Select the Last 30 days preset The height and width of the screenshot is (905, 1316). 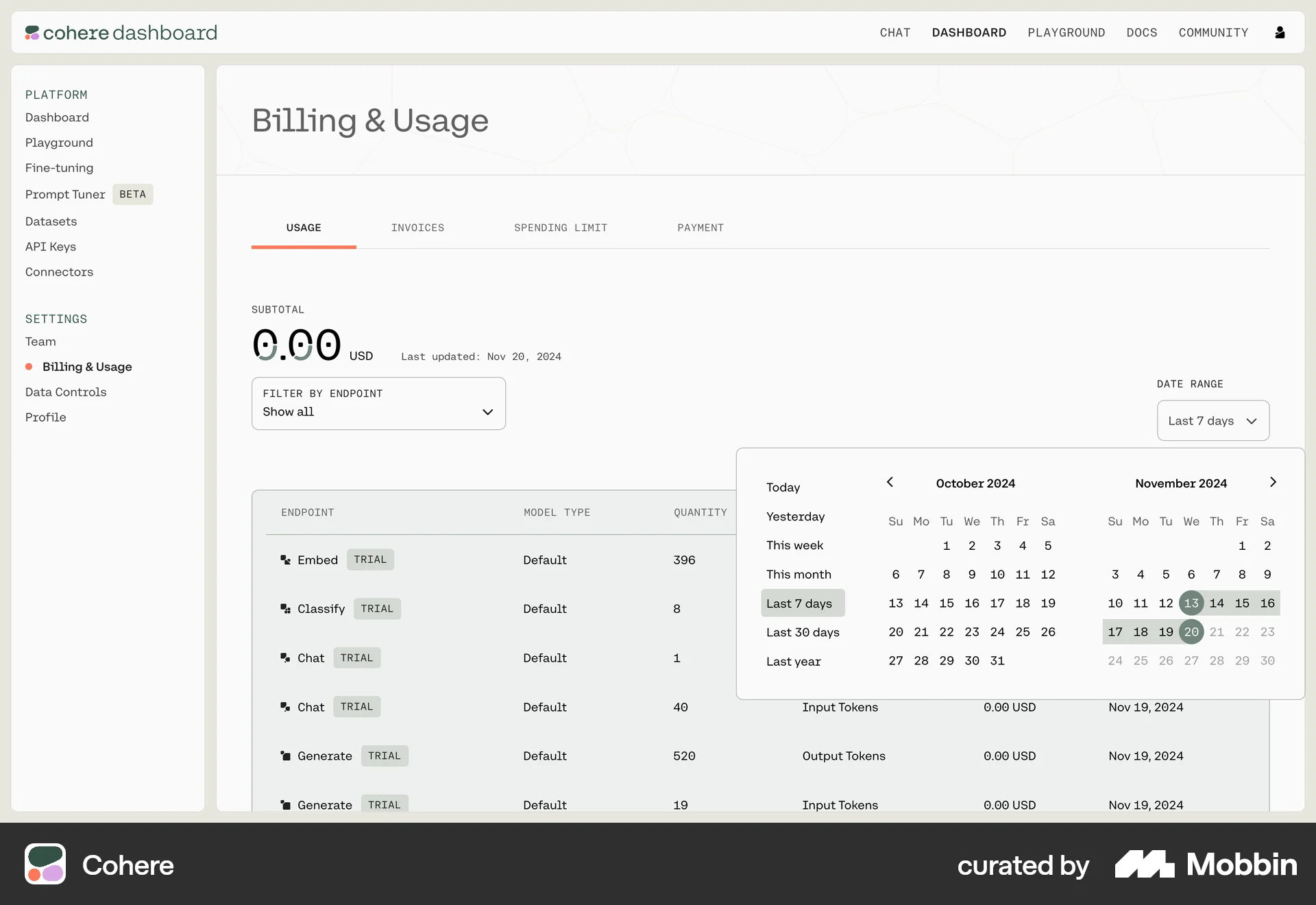(803, 632)
